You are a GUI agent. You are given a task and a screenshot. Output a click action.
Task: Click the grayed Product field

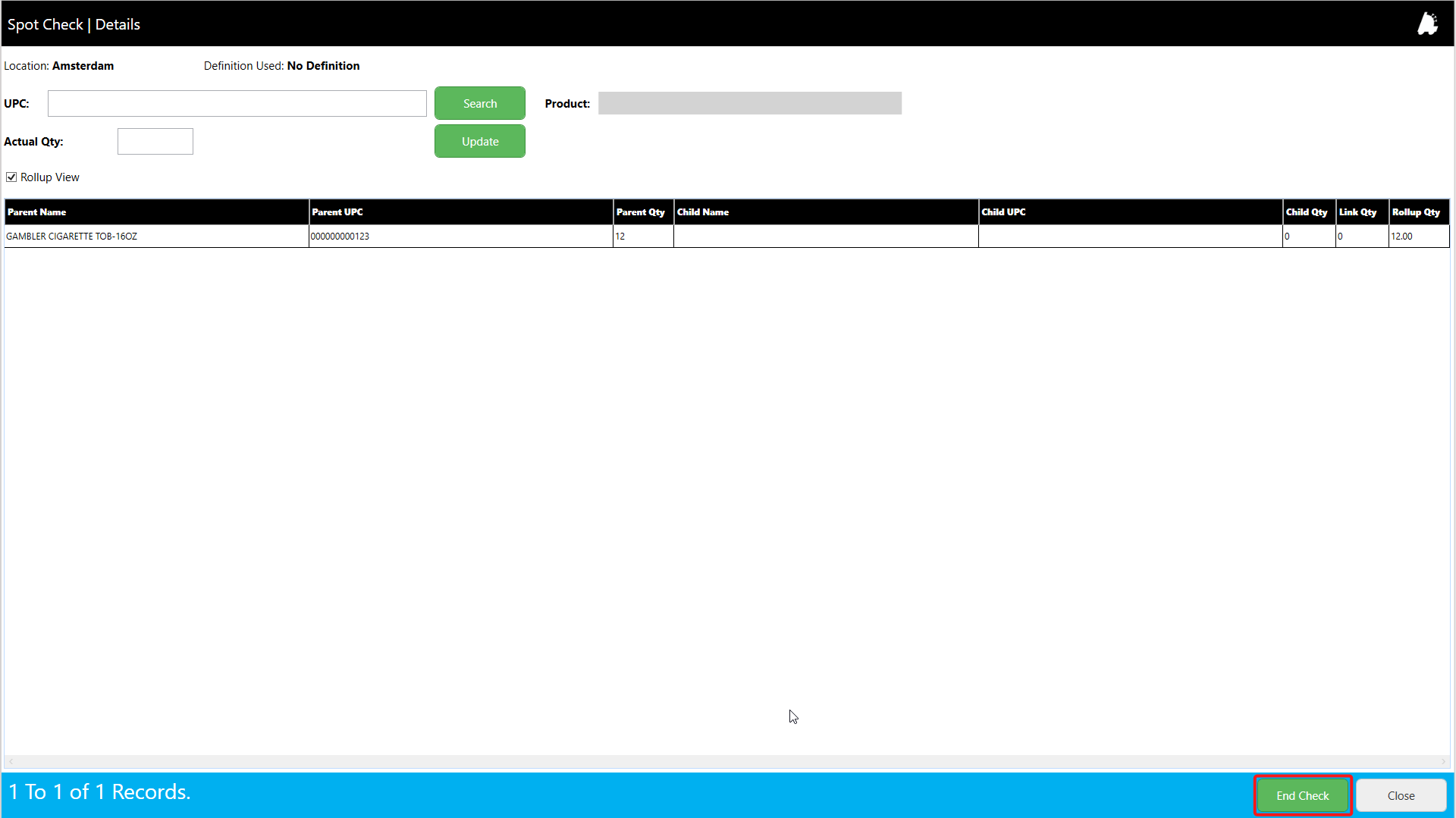pos(750,103)
